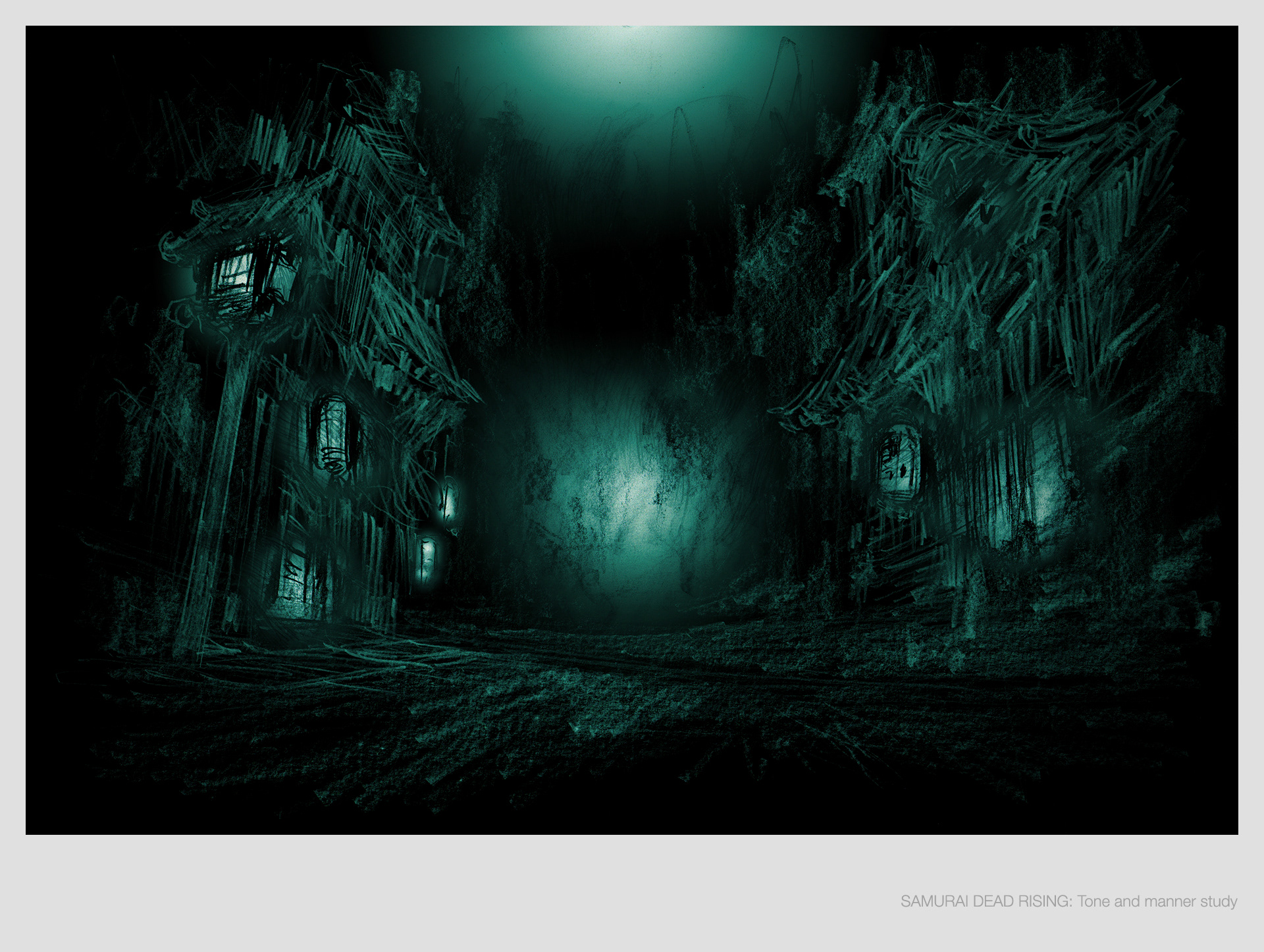Click the barrel-shaped lantern on left building
Viewport: 1264px width, 952px height.
click(x=333, y=435)
